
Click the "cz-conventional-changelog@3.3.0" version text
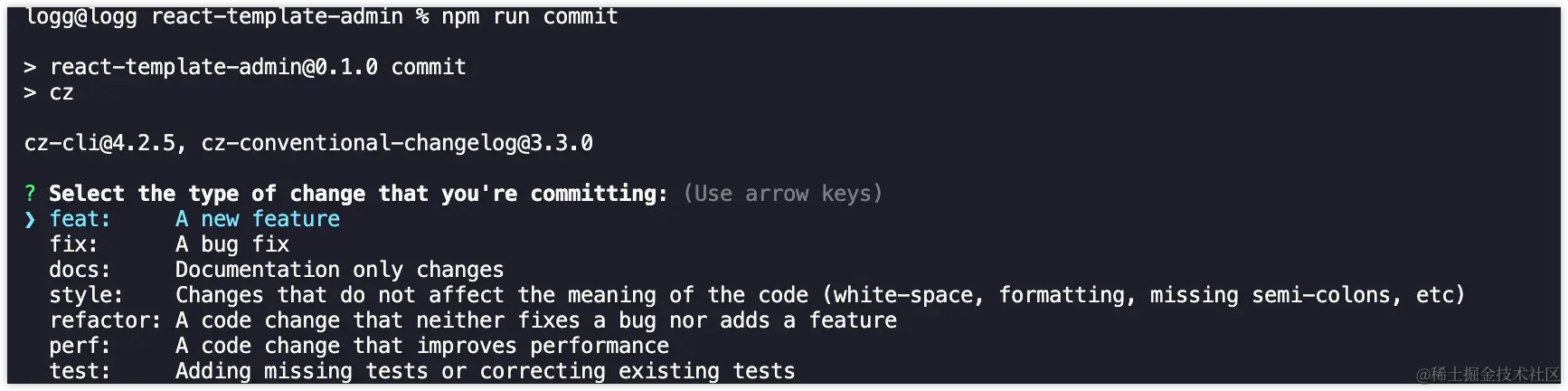pyautogui.click(x=397, y=143)
